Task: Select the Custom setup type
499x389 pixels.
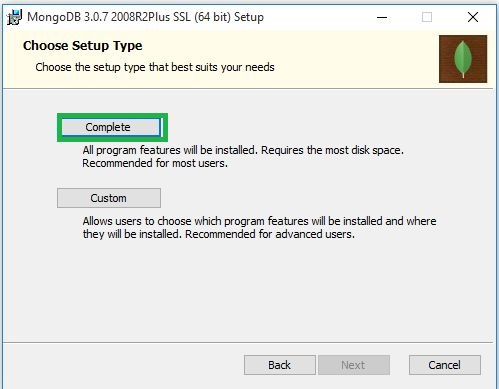Action: point(109,198)
